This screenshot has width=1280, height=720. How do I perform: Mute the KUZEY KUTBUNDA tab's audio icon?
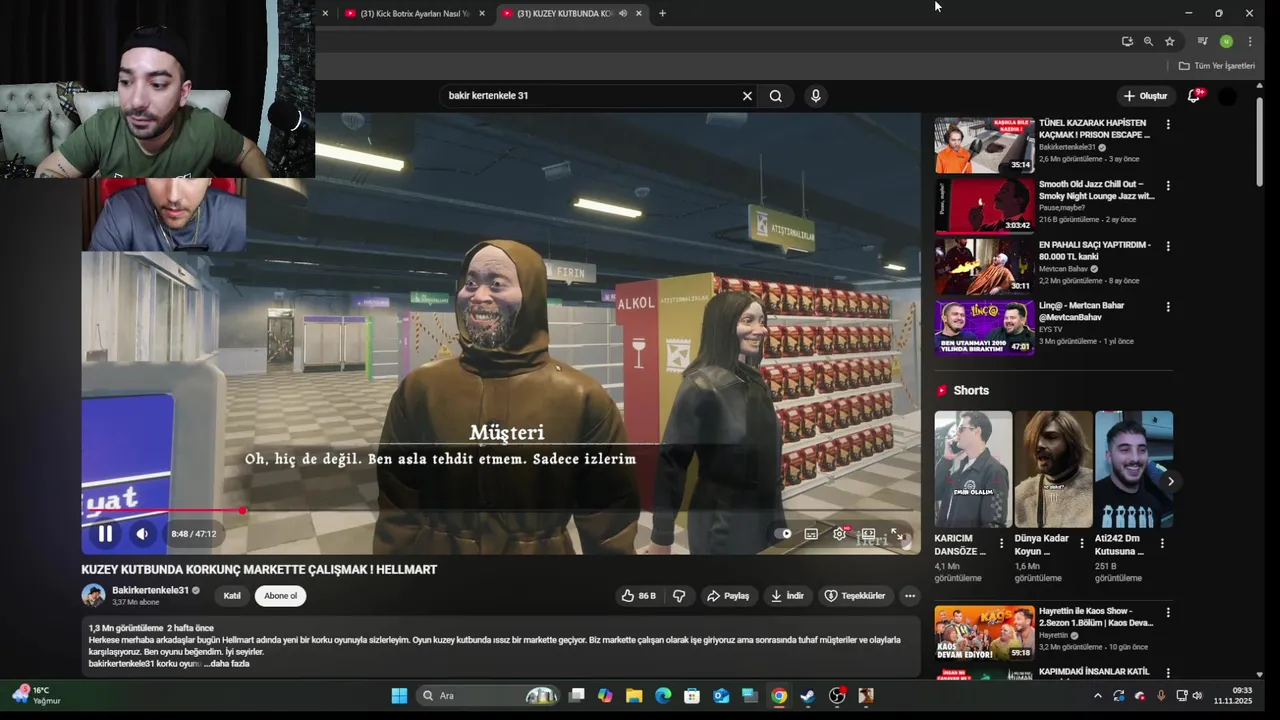pyautogui.click(x=623, y=13)
